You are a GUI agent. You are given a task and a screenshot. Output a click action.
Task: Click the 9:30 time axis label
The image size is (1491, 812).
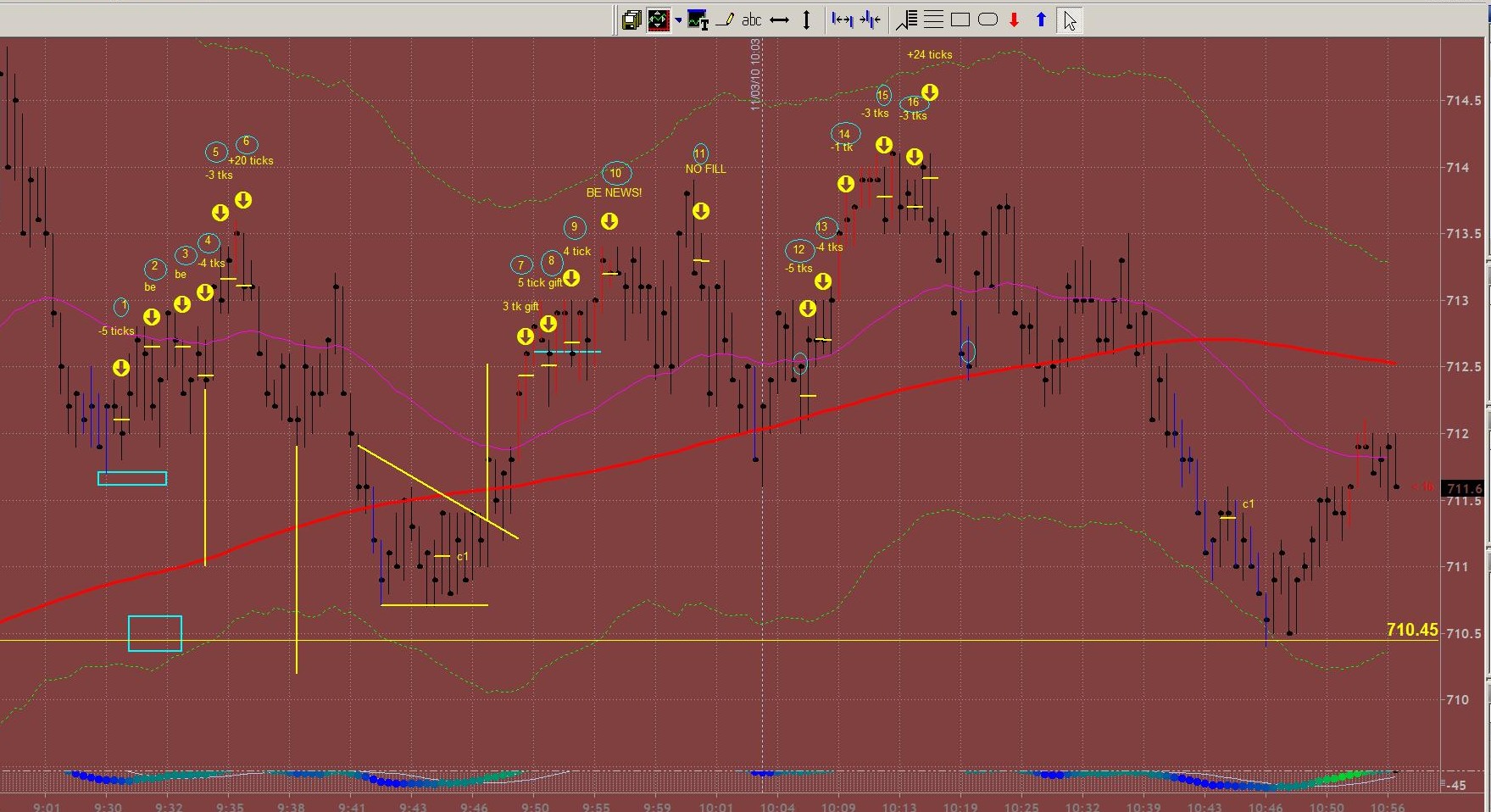[108, 806]
